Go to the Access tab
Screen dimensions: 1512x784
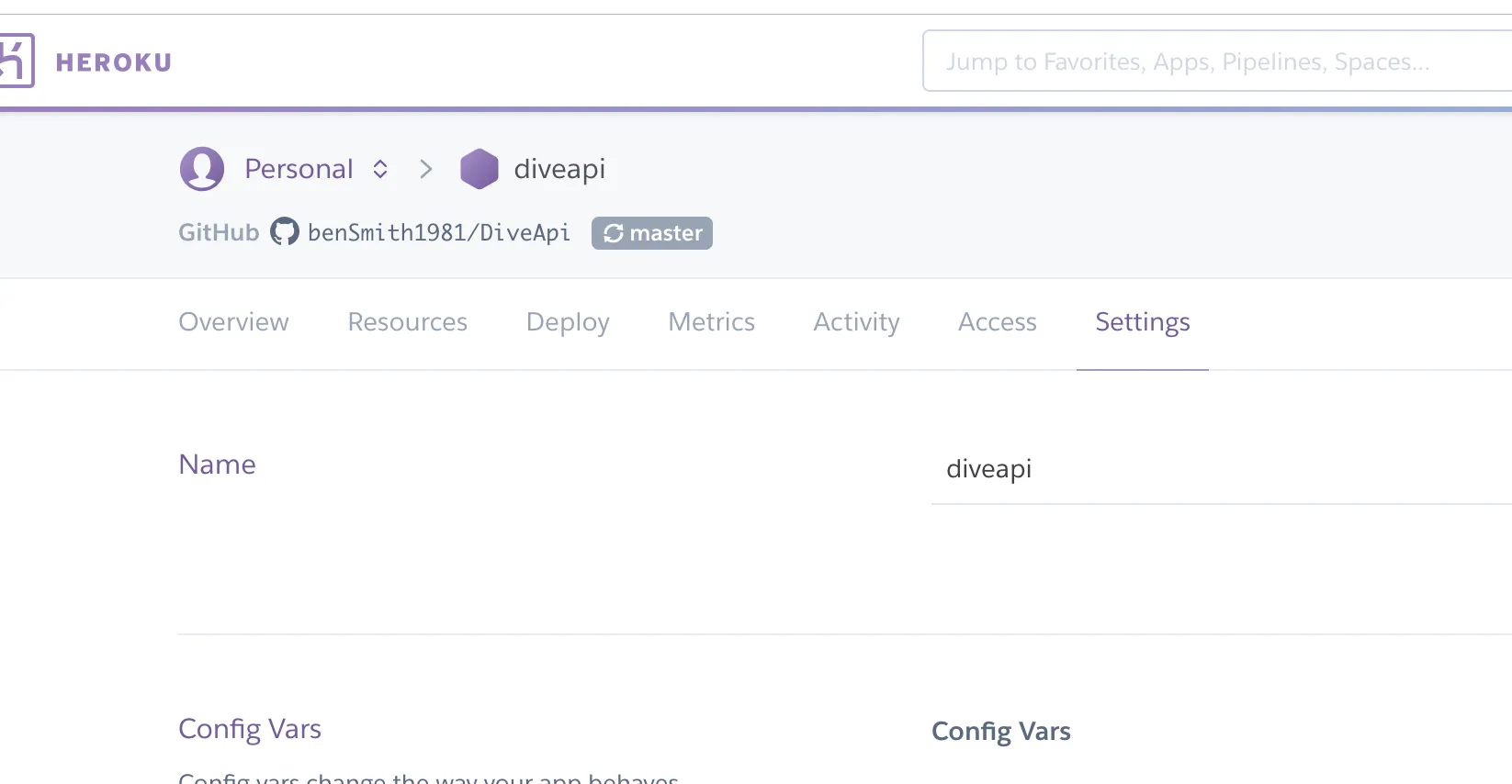point(998,322)
